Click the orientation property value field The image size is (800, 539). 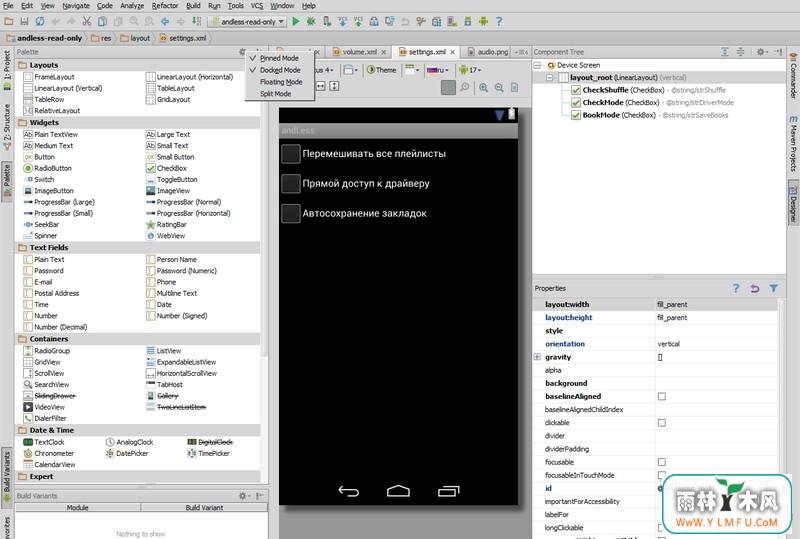(716, 344)
